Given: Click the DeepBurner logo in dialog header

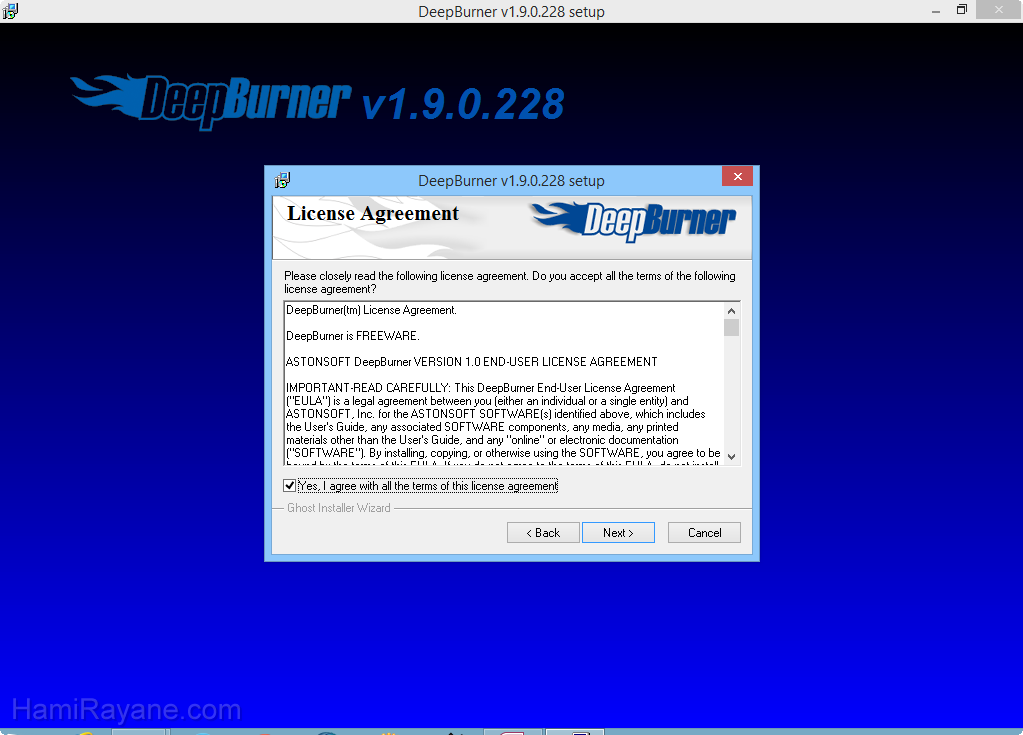Looking at the screenshot, I should click(634, 220).
